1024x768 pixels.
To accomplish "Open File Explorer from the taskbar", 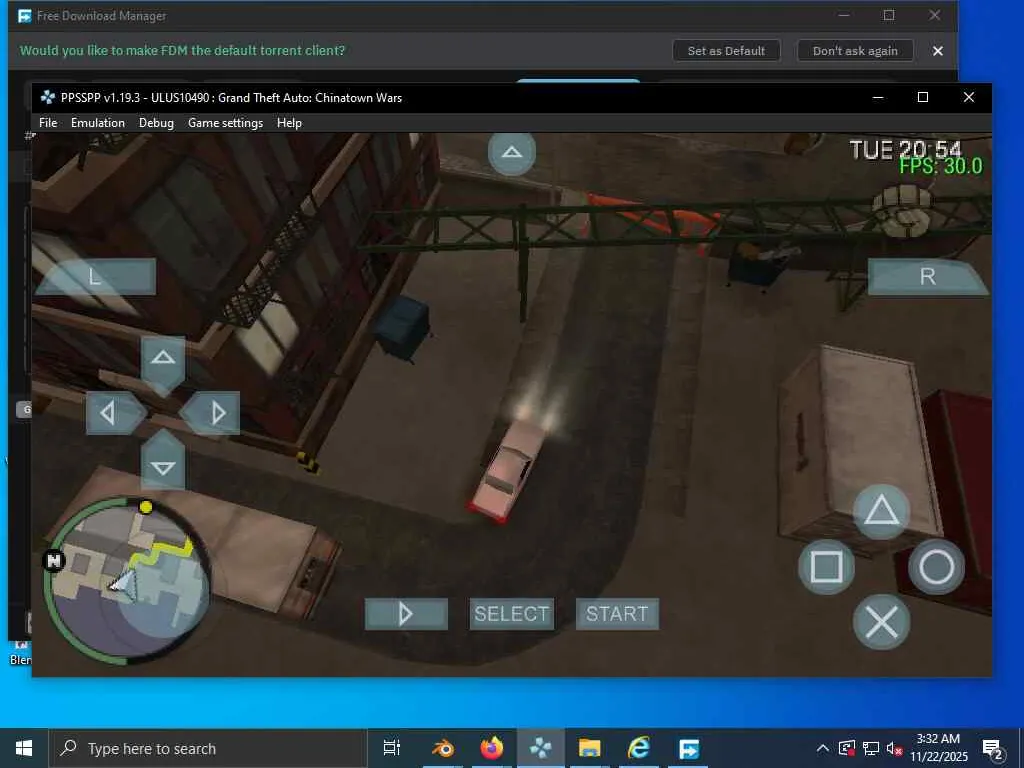I will pos(590,748).
